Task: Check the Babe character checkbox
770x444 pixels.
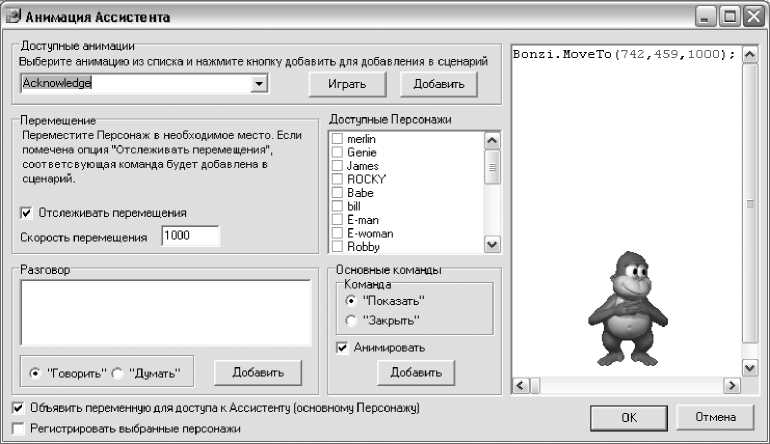Action: click(x=337, y=193)
